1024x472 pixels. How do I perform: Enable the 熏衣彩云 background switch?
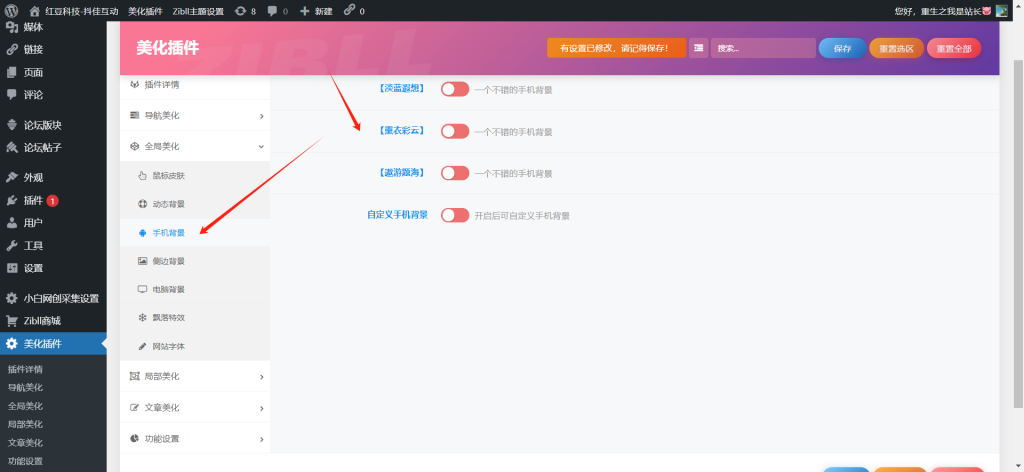(455, 131)
